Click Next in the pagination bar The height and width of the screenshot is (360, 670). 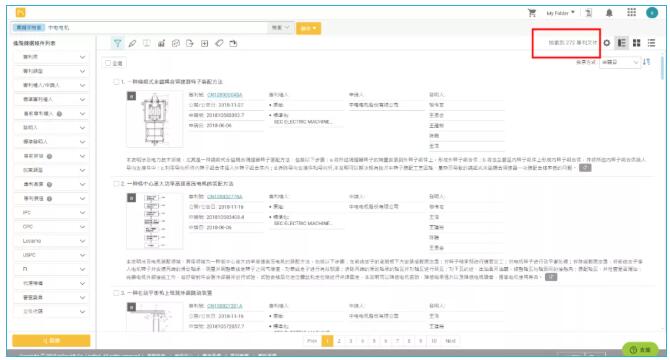pos(450,341)
